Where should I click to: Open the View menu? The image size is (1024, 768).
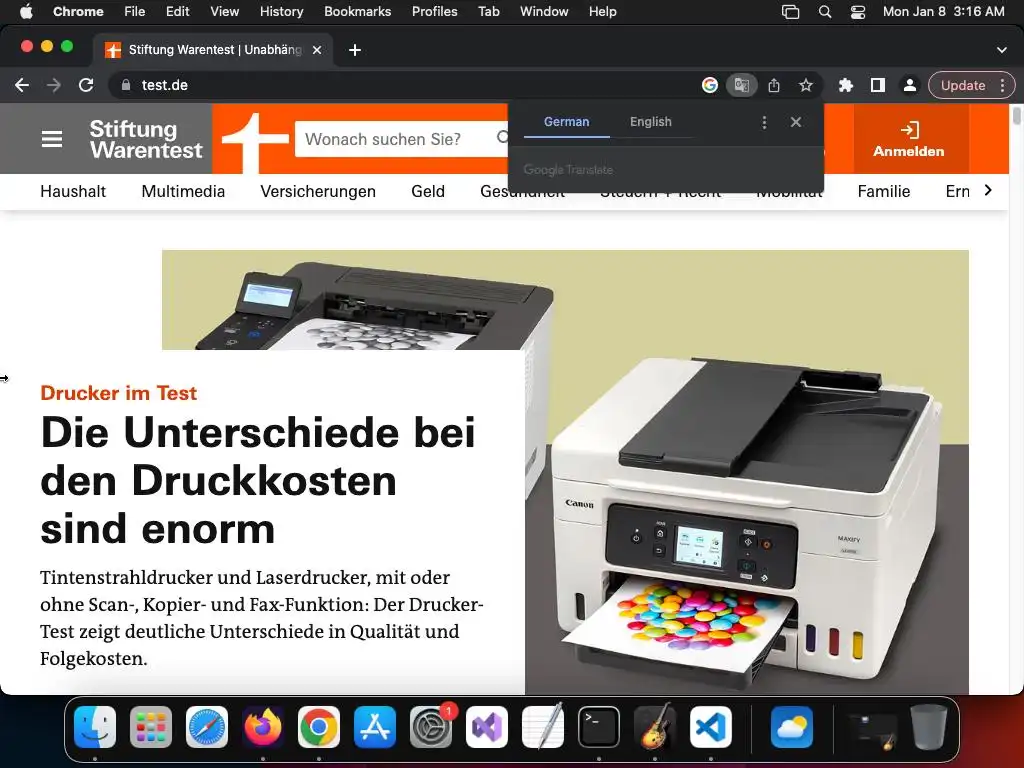click(x=224, y=11)
